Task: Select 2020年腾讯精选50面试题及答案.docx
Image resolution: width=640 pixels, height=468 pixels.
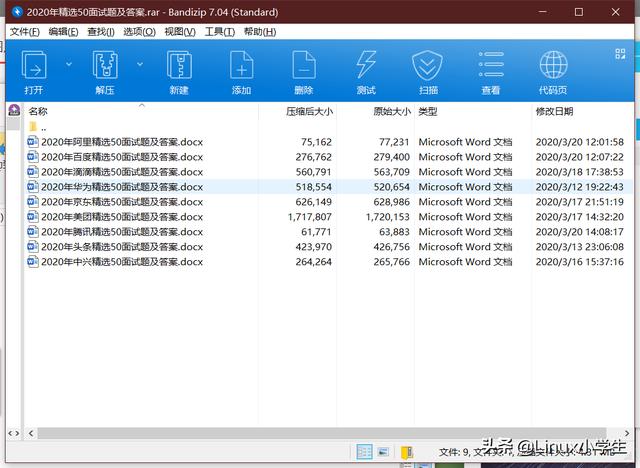Action: 122,232
